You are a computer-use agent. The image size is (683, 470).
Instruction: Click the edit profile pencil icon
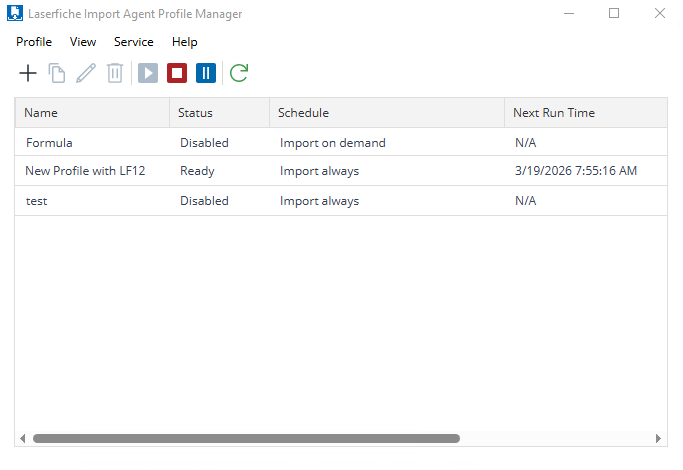click(x=86, y=73)
